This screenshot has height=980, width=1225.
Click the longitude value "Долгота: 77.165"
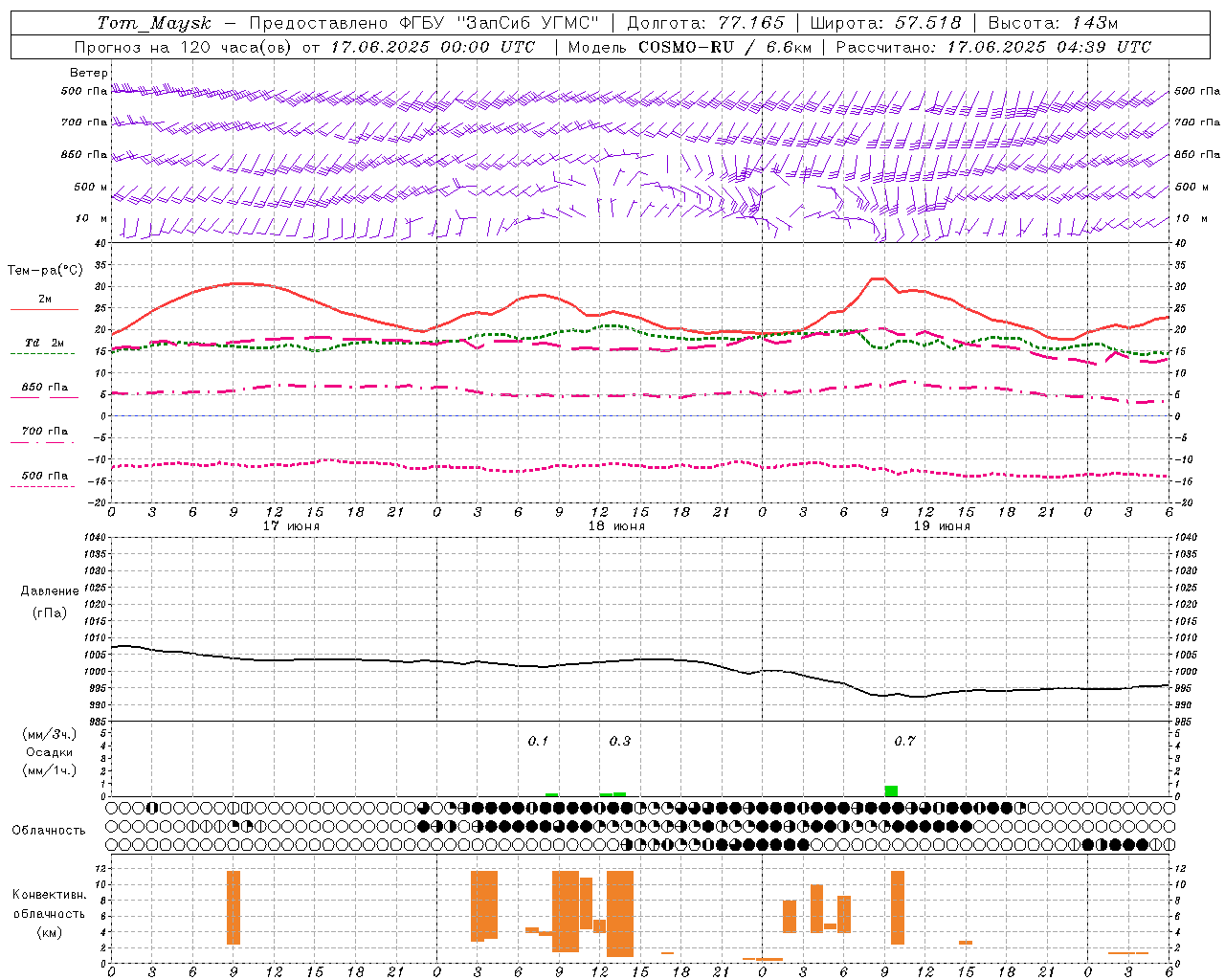click(705, 23)
